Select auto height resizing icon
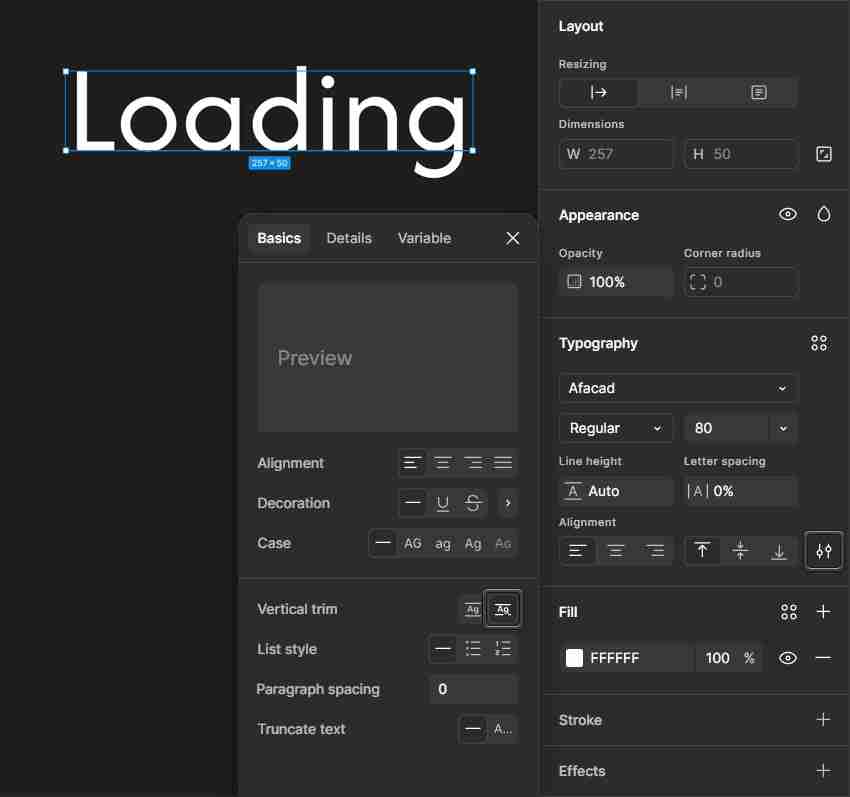 pyautogui.click(x=678, y=93)
